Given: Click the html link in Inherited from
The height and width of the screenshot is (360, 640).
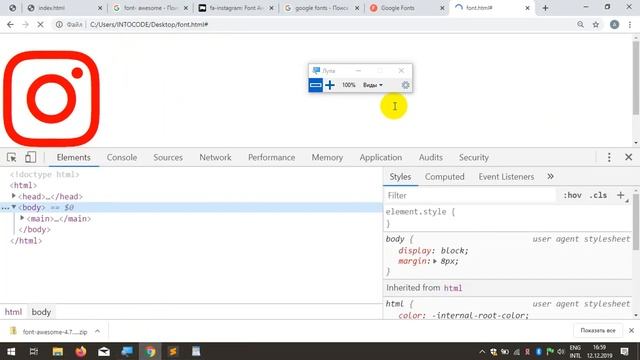Looking at the screenshot, I should 453,288.
